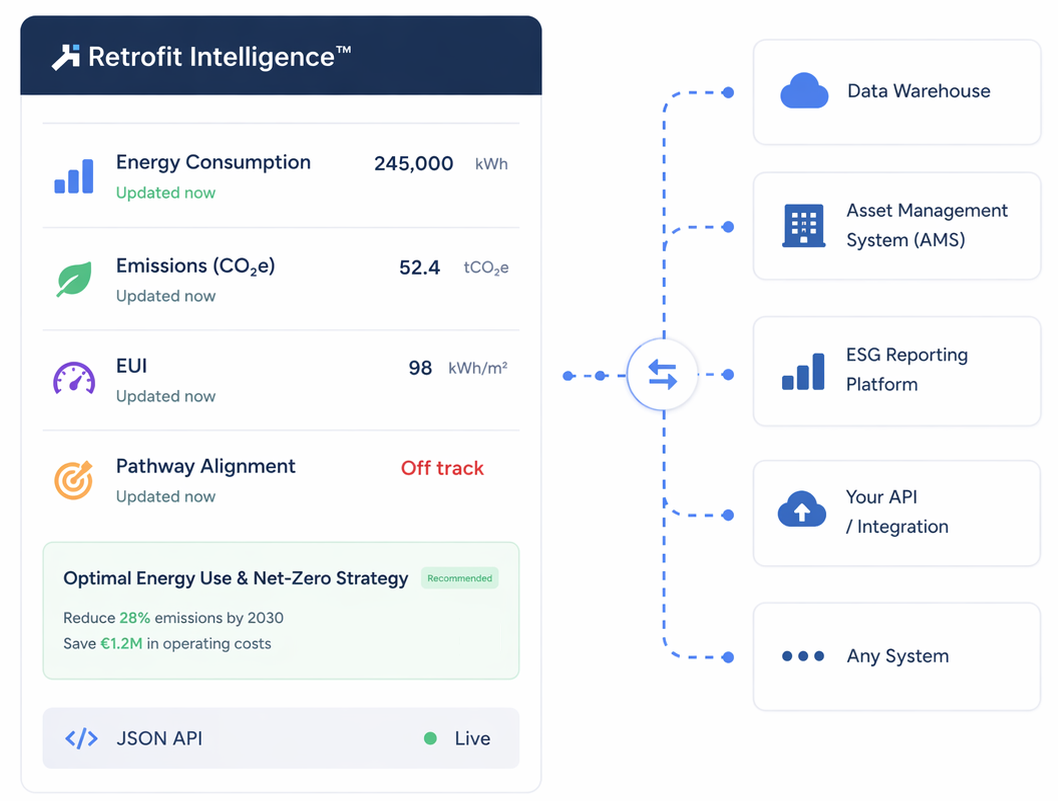Viewport: 1058px width, 801px height.
Task: Click the red Off track status
Action: point(442,468)
